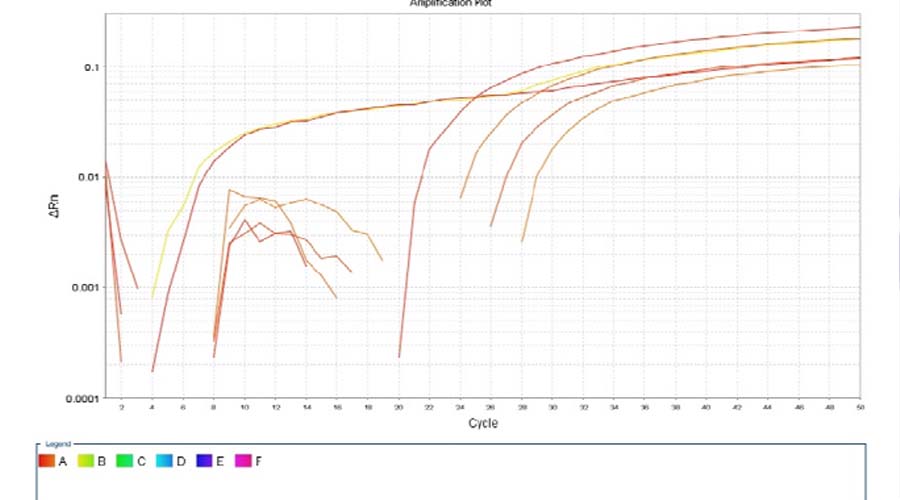Click the 0.0001 y-axis tick label
The width and height of the screenshot is (900, 500).
(x=84, y=398)
